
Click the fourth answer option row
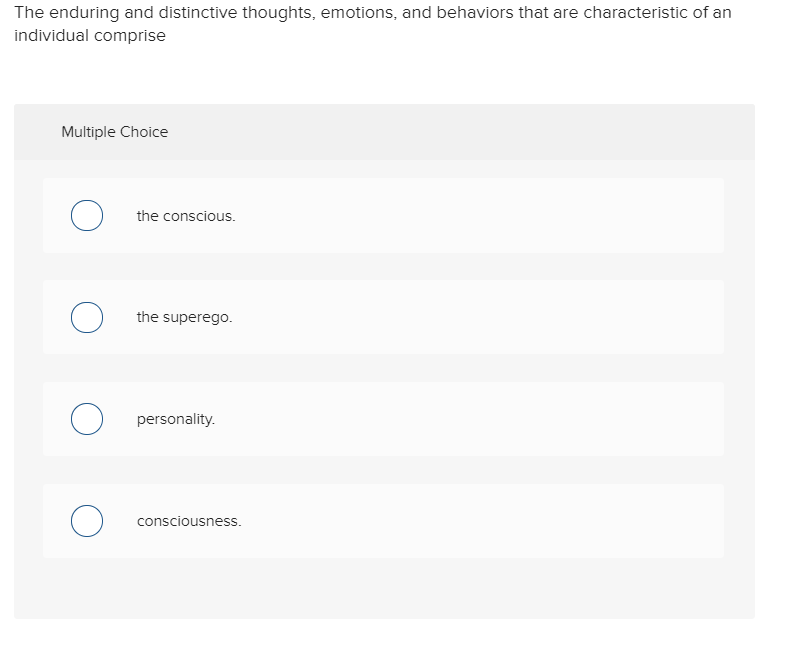[384, 521]
